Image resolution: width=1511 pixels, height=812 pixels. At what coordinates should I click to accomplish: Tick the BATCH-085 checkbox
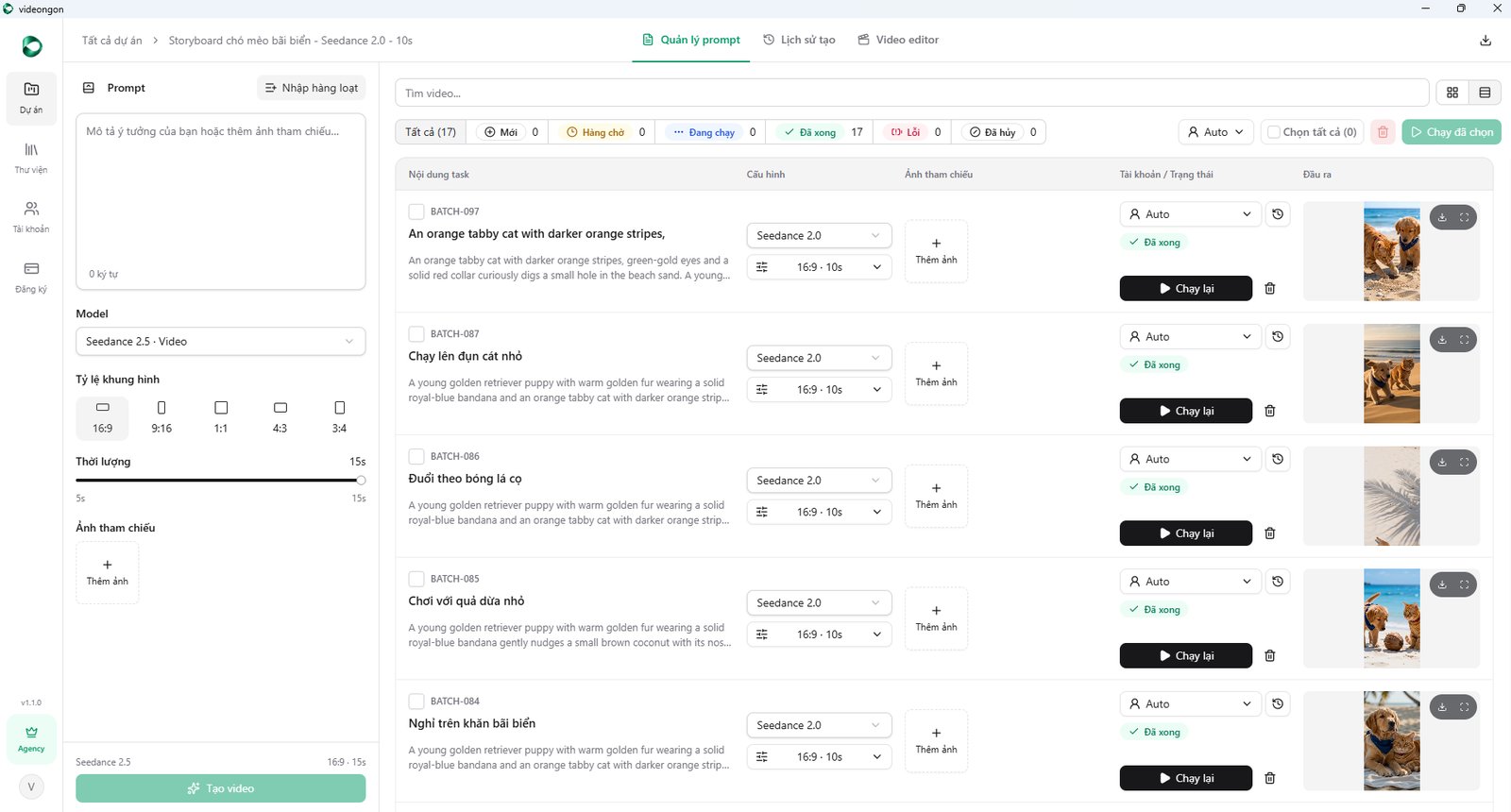[416, 579]
